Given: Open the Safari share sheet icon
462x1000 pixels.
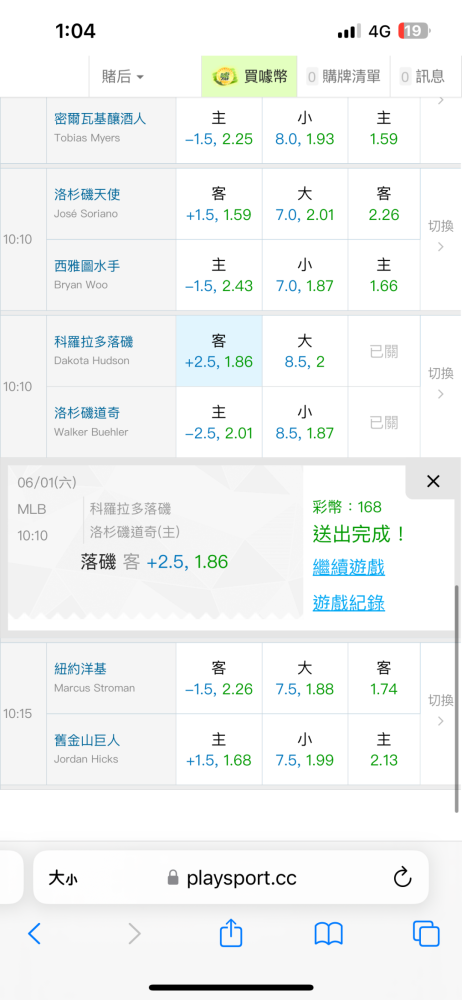Looking at the screenshot, I should [x=231, y=932].
